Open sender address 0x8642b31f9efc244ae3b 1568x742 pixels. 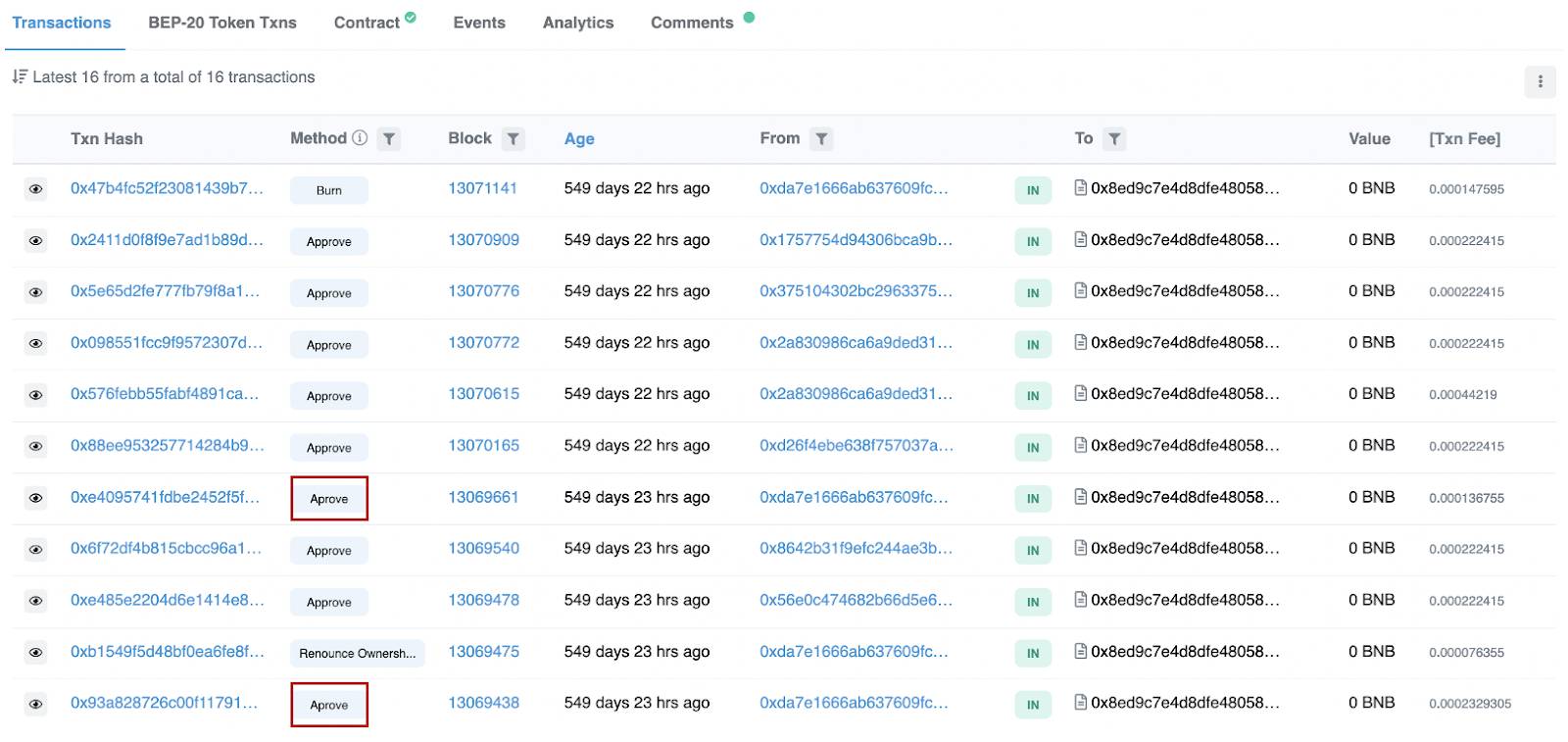pos(856,548)
